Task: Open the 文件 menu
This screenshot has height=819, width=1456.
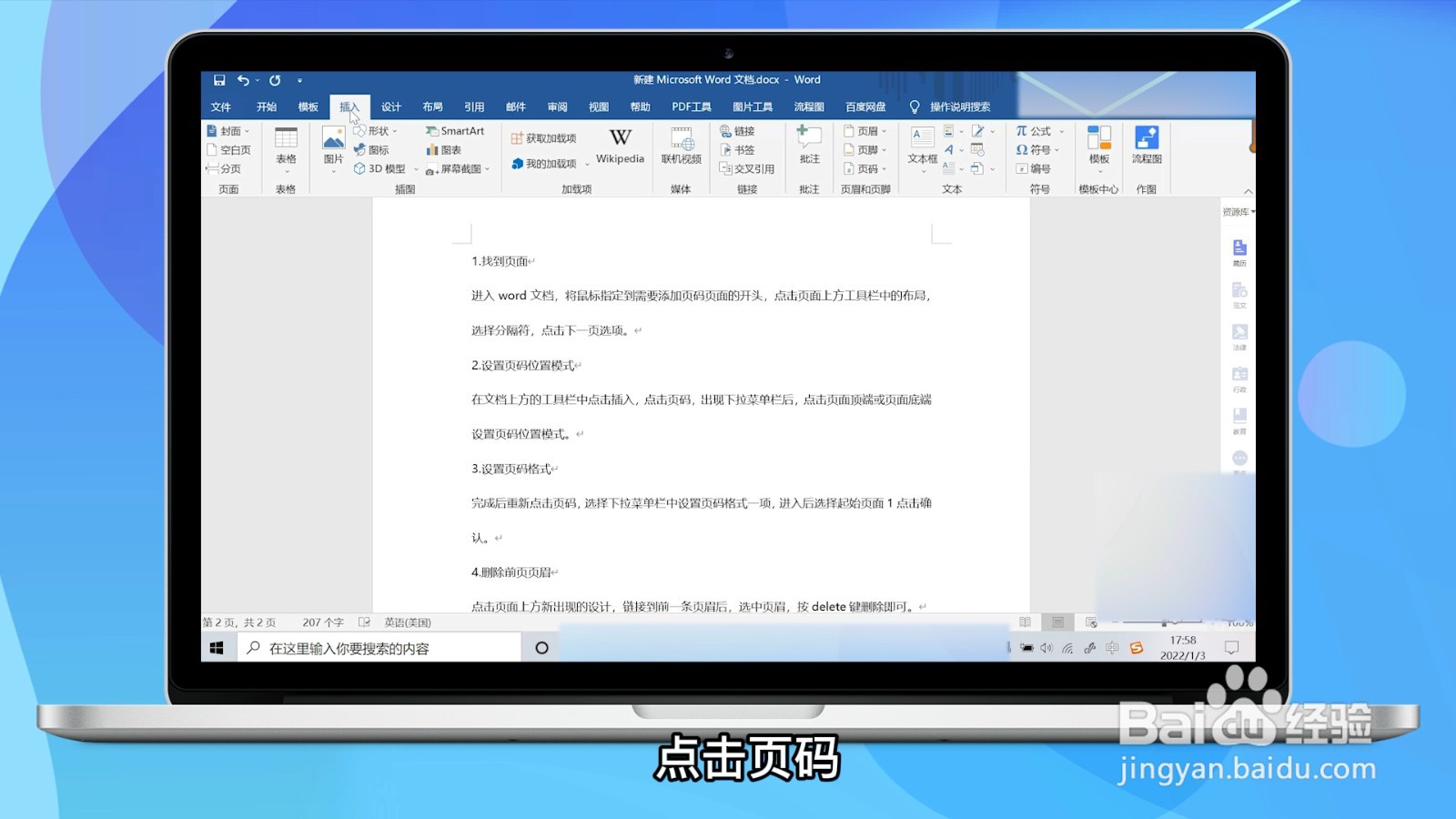Action: point(221,107)
